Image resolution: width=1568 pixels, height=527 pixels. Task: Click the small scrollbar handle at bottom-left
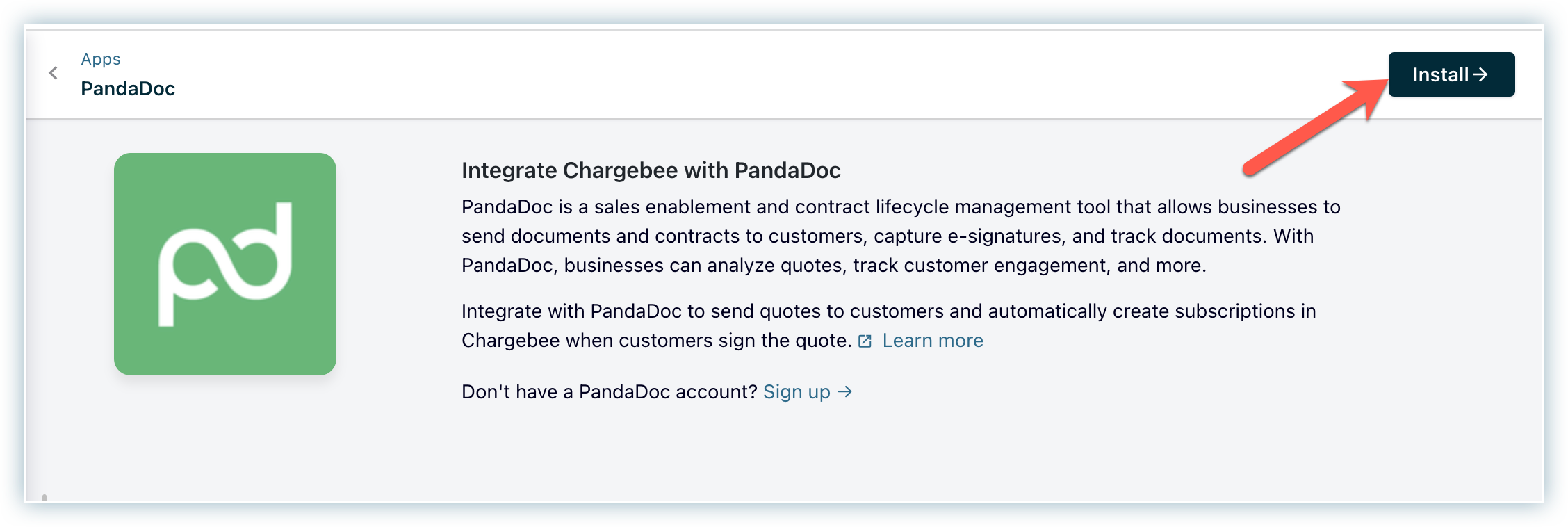(44, 497)
